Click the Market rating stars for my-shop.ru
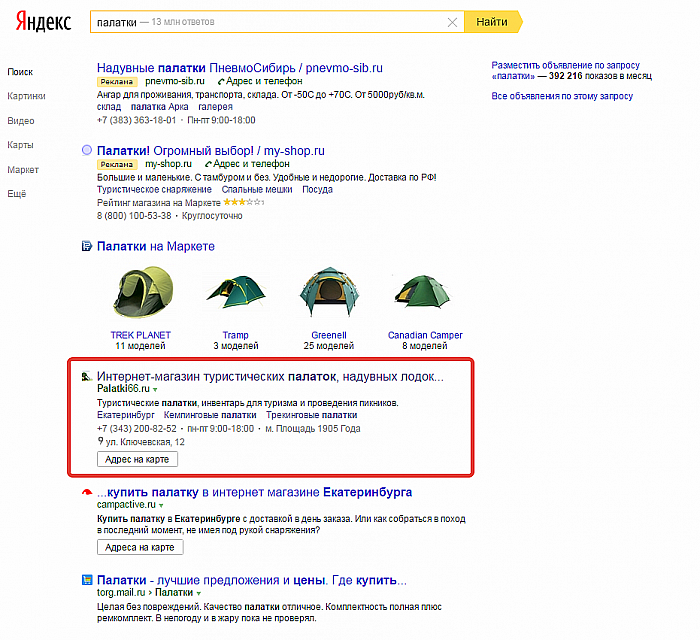The image size is (700, 640). (244, 202)
